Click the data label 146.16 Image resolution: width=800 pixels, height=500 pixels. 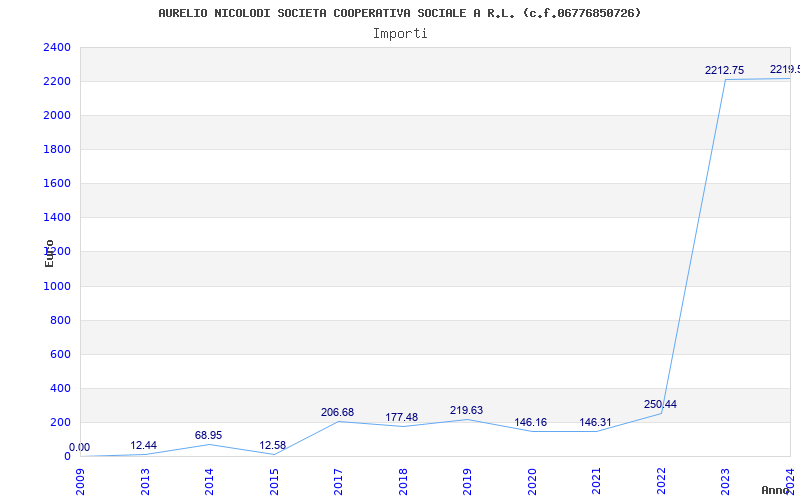tap(531, 422)
